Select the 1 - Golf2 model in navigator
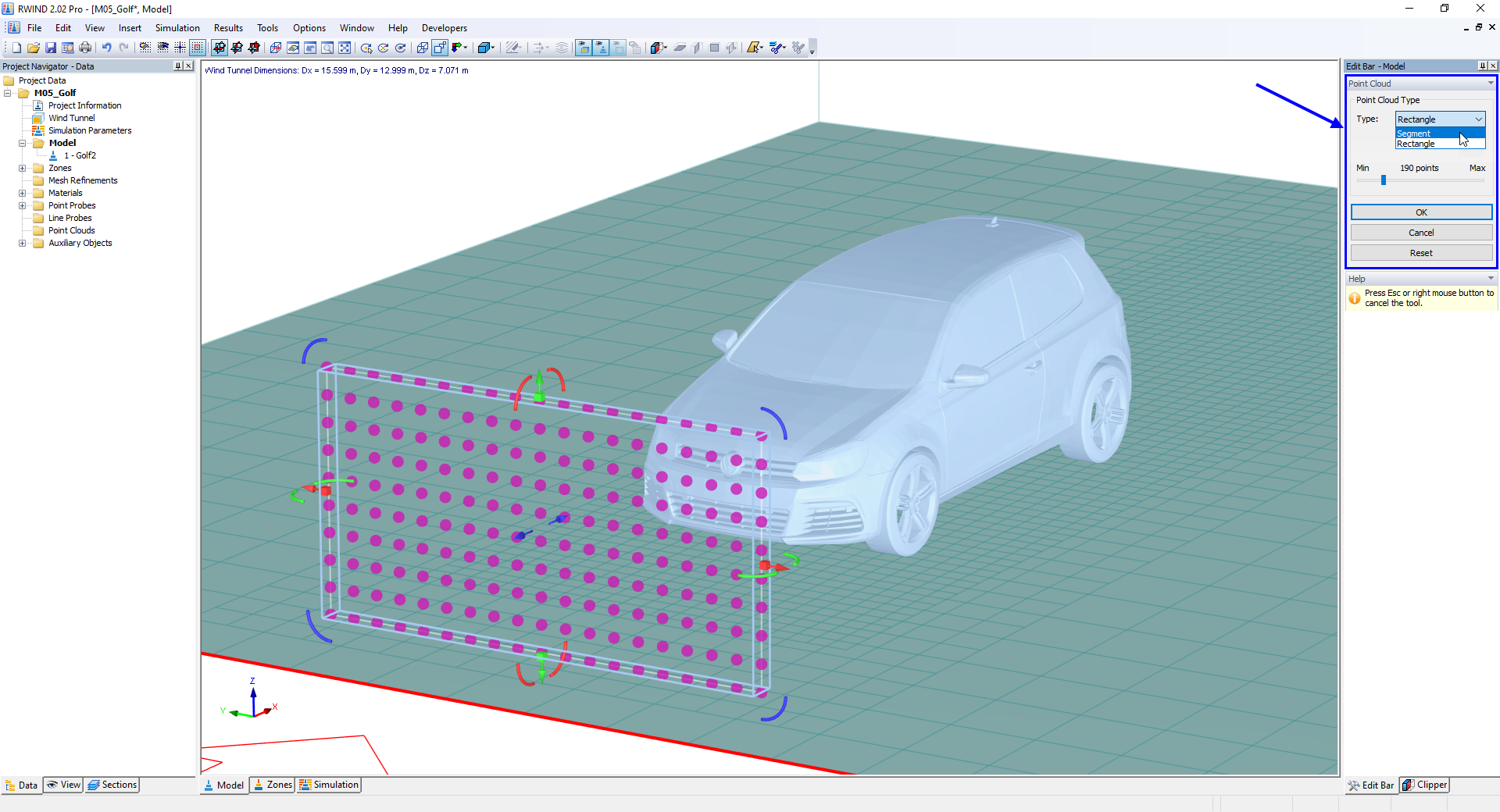This screenshot has height=812, width=1500. tap(81, 155)
